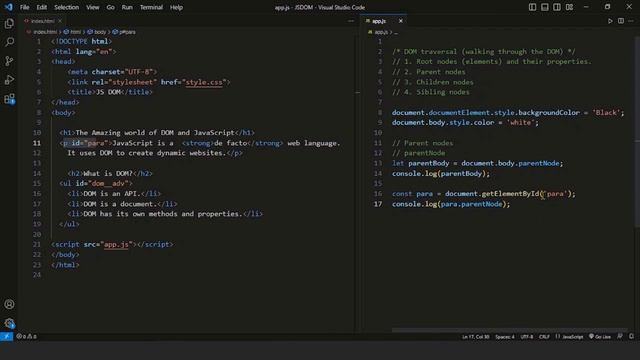Click 'What is DOM?' heading text
The width and height of the screenshot is (640, 360).
[108, 173]
